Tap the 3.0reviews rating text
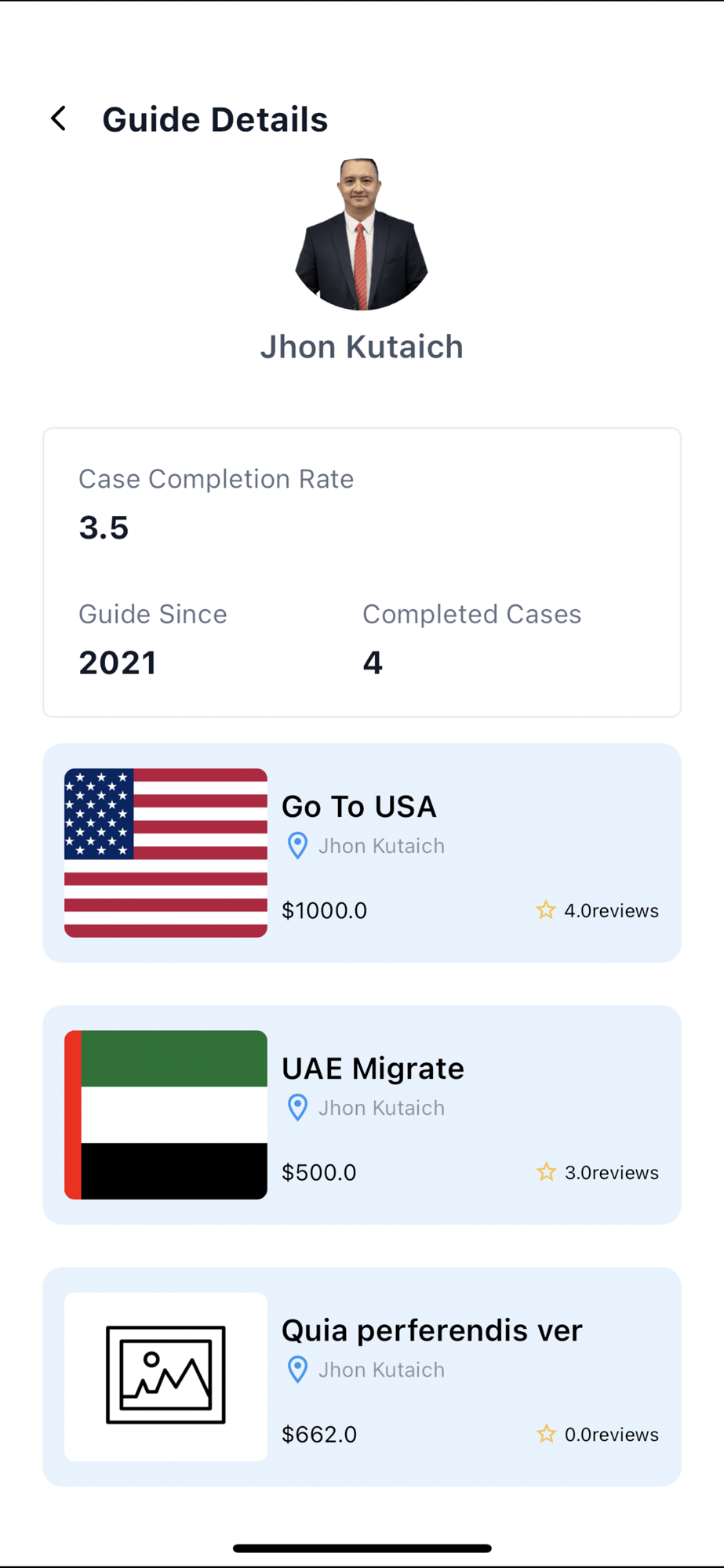 point(612,1173)
